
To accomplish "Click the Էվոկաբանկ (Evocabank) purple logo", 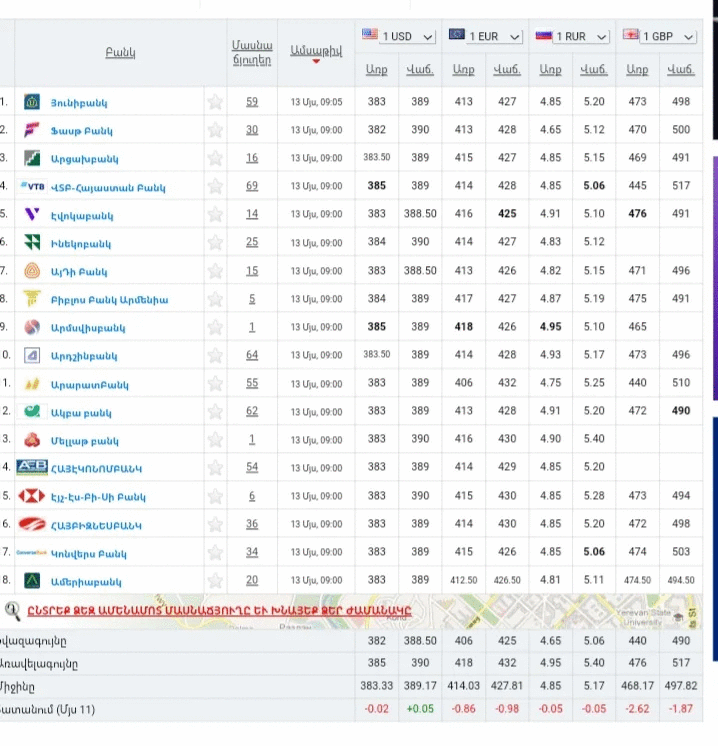I will click(x=32, y=214).
